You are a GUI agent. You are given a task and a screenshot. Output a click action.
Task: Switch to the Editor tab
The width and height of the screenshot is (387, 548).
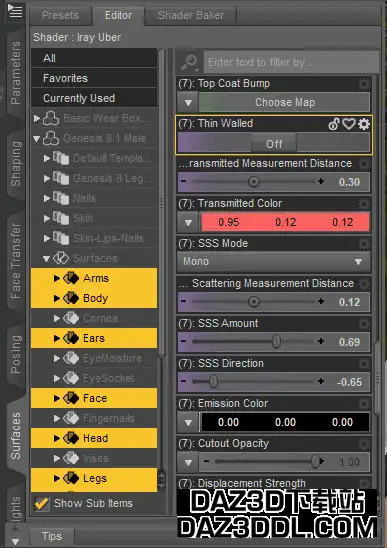[118, 15]
